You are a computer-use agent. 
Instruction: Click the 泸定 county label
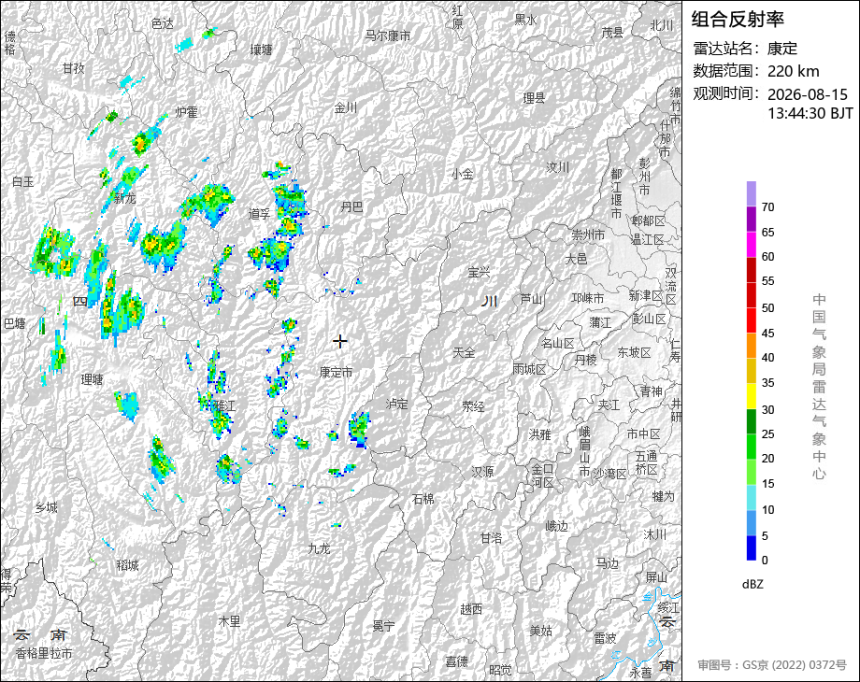(397, 404)
